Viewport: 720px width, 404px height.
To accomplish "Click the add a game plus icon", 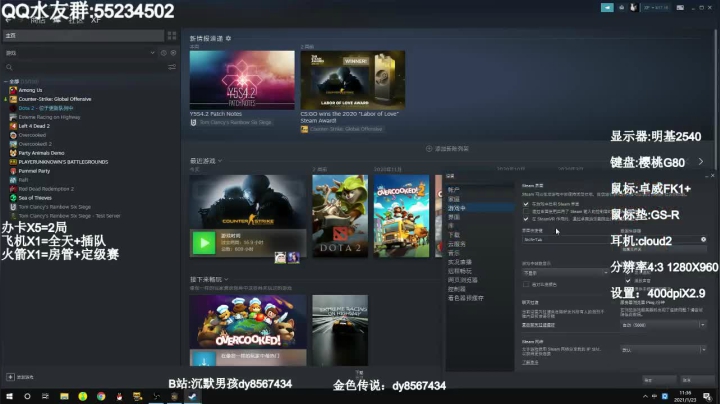I will point(10,377).
